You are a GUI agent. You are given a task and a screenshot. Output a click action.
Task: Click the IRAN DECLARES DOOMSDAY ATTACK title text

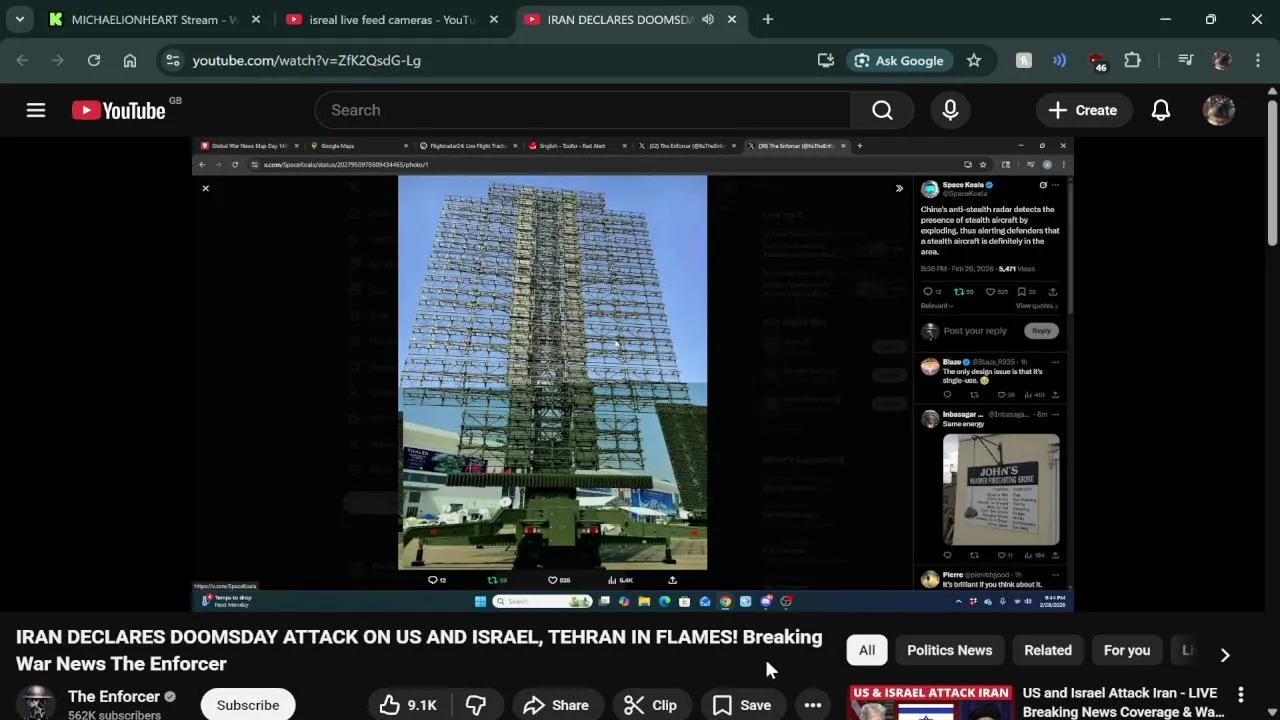click(x=419, y=650)
